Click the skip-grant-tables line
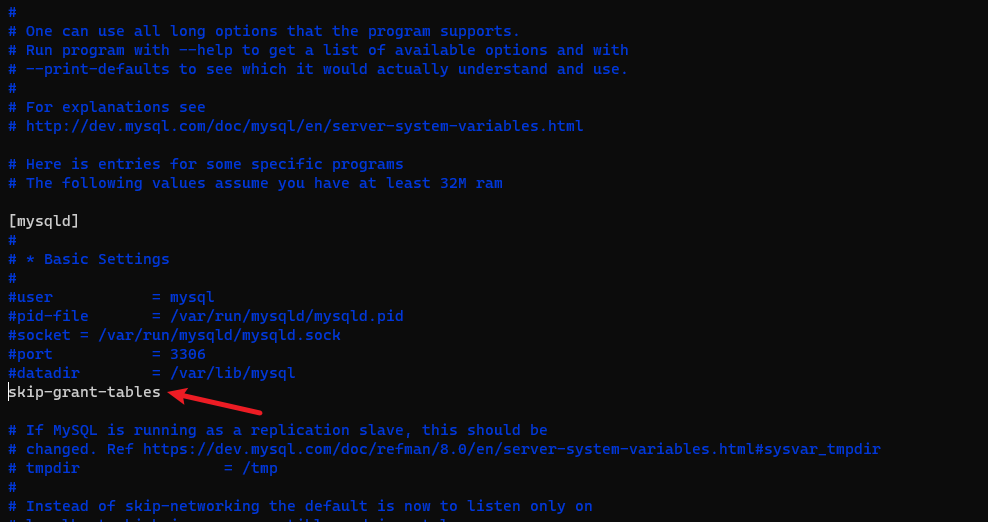 coord(85,392)
